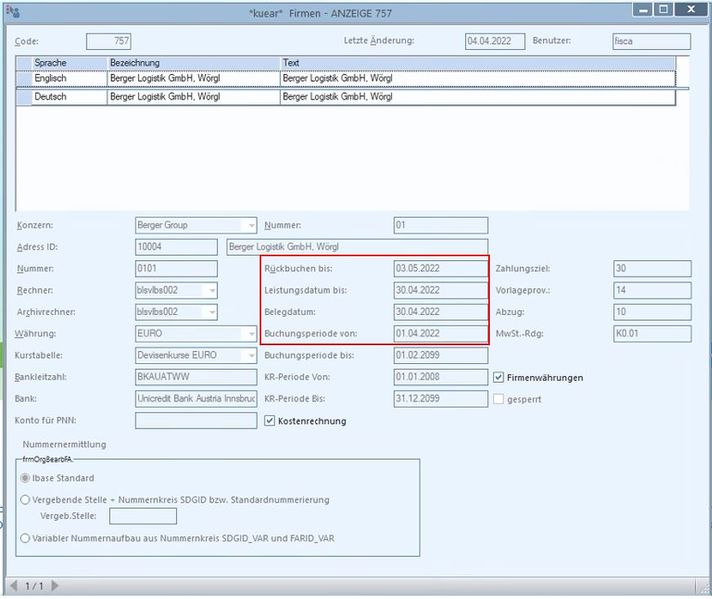
Task: Click the Letzte Änderung date field
Action: coord(495,41)
